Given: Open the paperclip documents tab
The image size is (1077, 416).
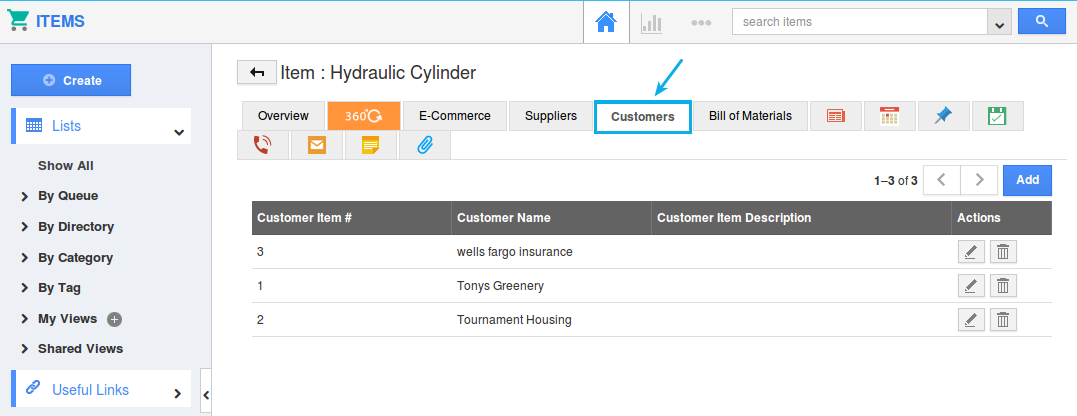Looking at the screenshot, I should (424, 145).
